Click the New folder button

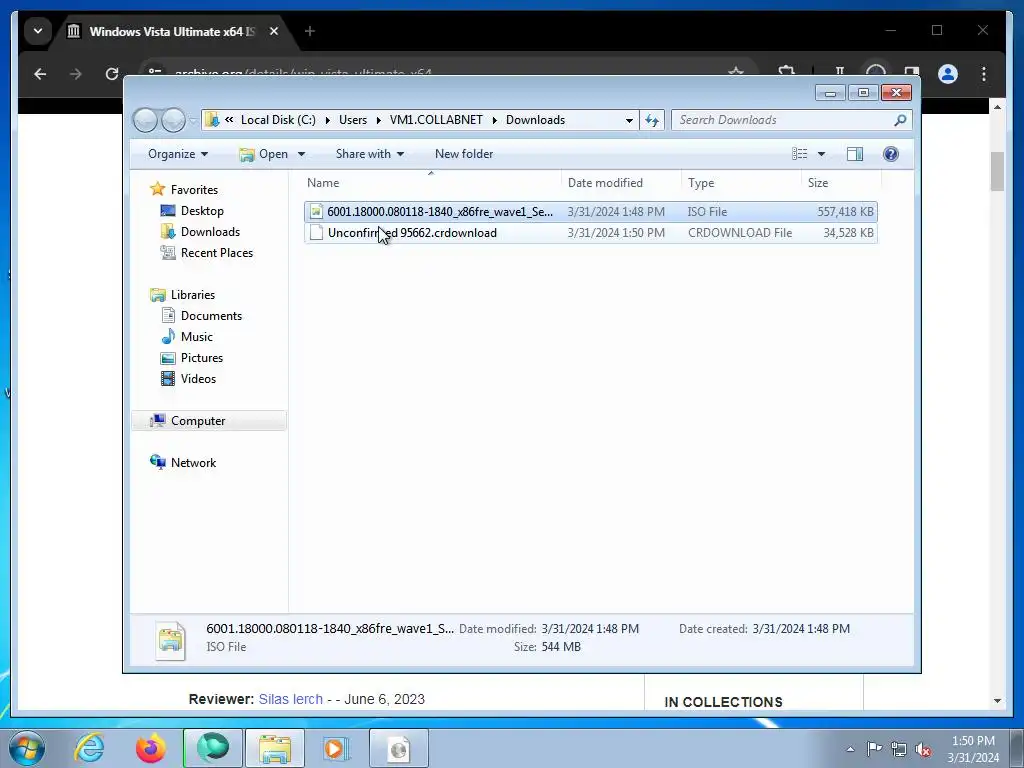pos(464,154)
